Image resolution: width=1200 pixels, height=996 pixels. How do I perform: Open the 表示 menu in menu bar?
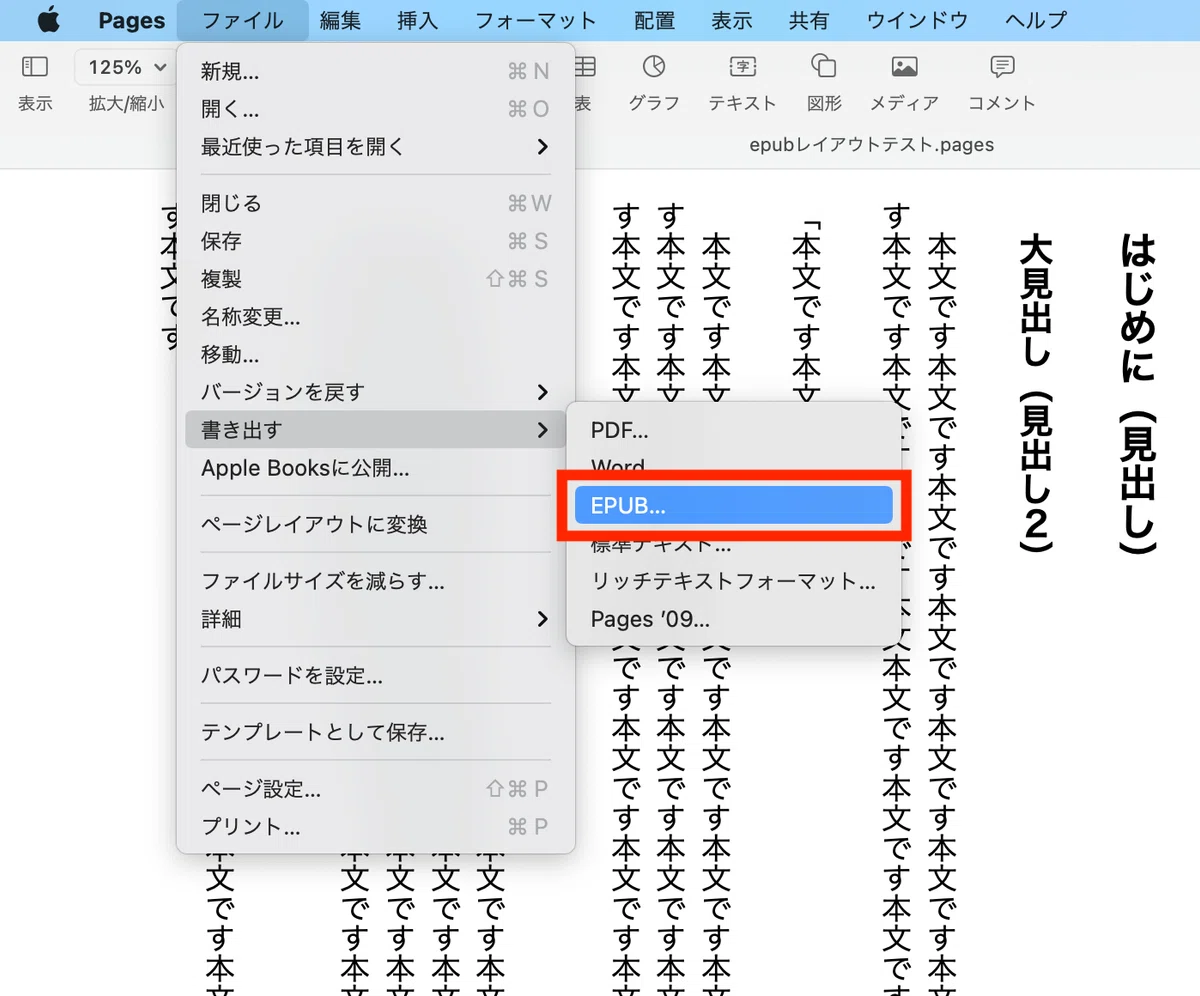point(732,20)
